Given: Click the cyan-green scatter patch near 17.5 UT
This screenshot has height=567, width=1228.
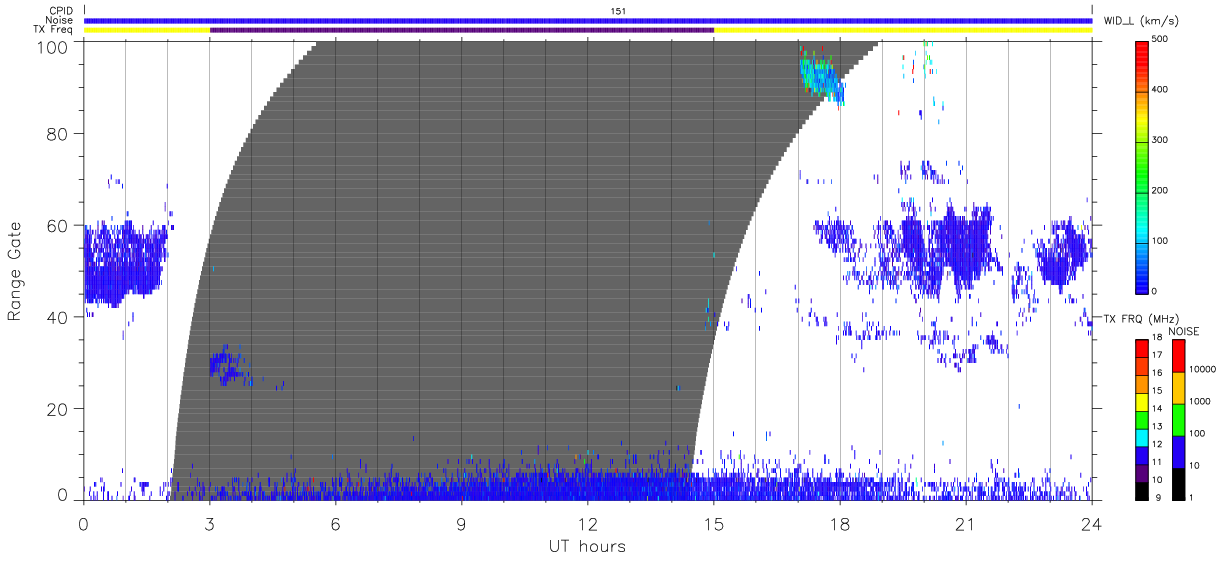Looking at the screenshot, I should tap(821, 77).
